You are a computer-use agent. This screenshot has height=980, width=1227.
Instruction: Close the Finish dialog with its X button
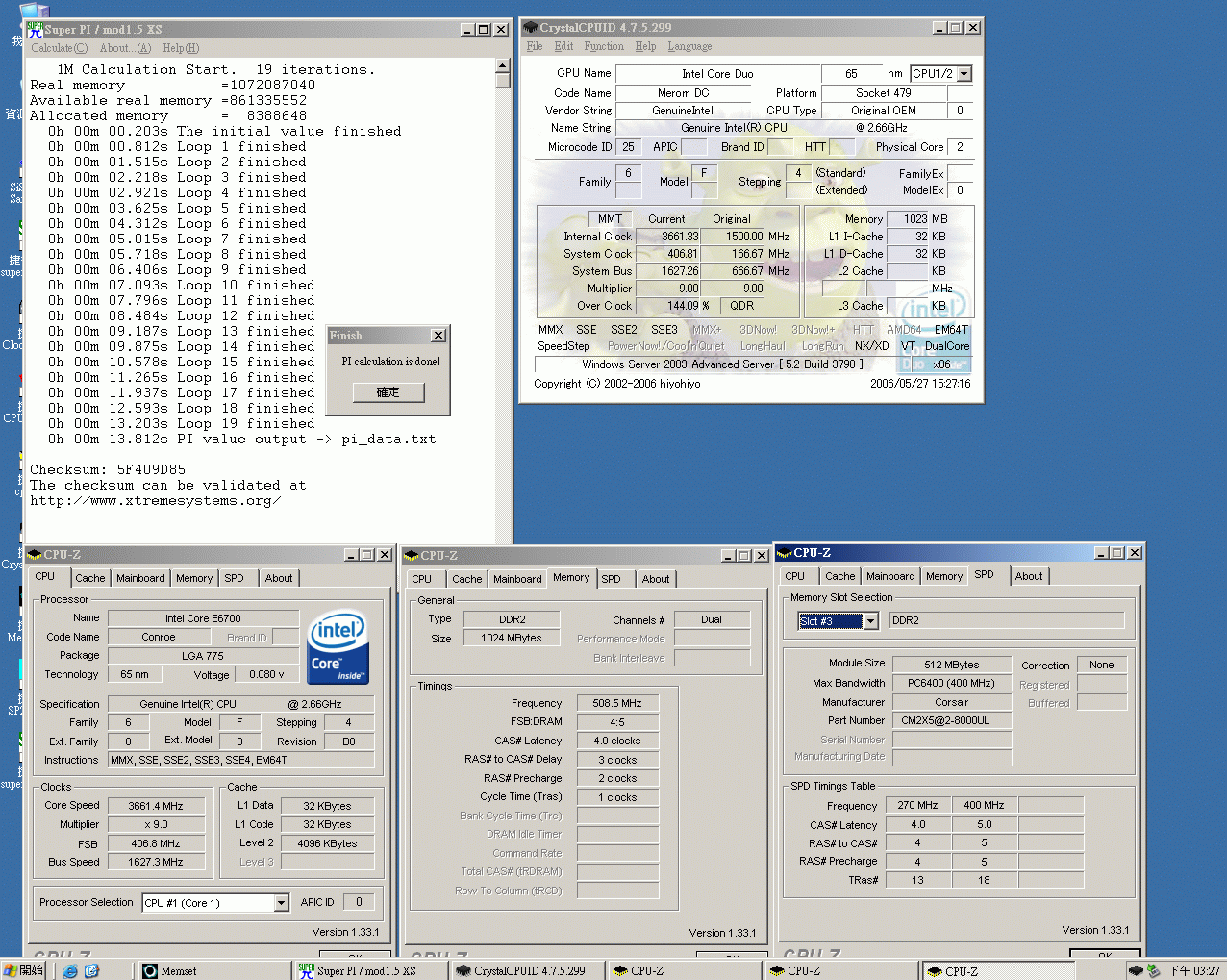point(438,336)
